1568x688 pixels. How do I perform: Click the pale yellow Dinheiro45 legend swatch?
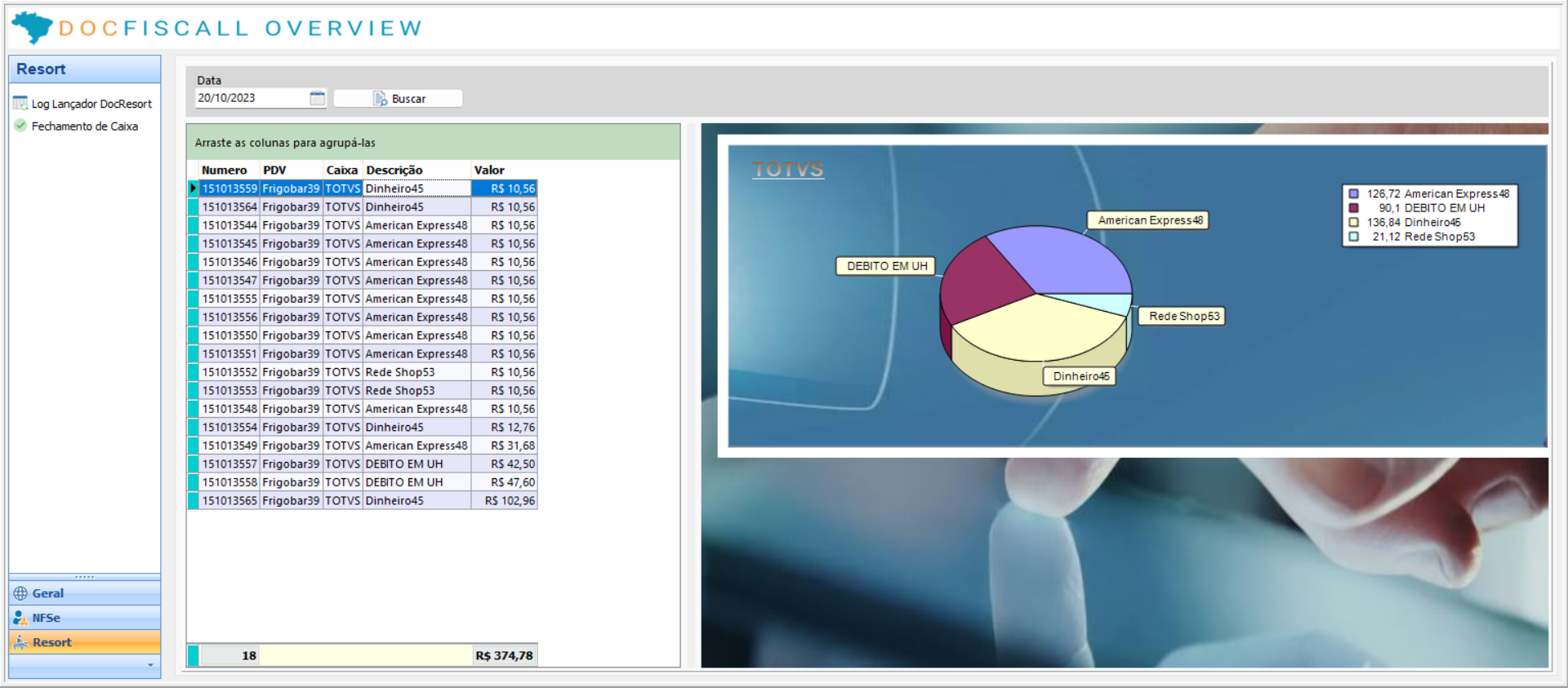click(1353, 222)
